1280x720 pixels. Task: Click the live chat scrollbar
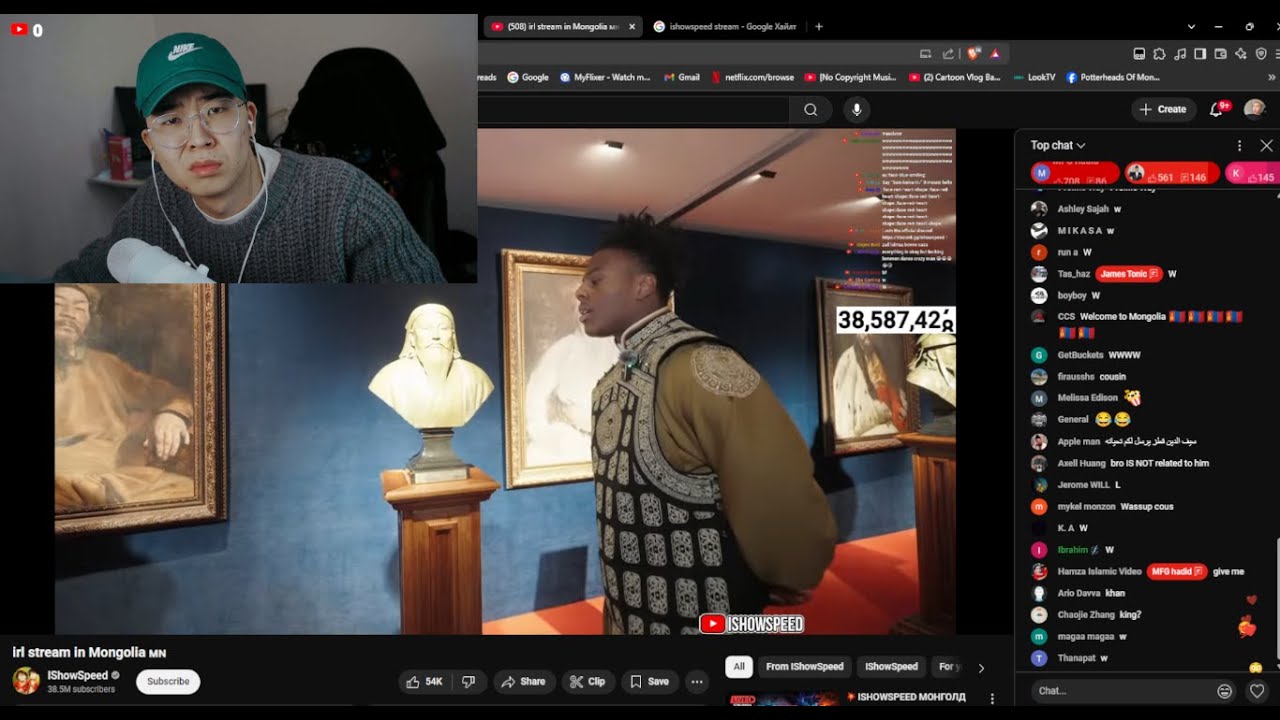(1277, 600)
